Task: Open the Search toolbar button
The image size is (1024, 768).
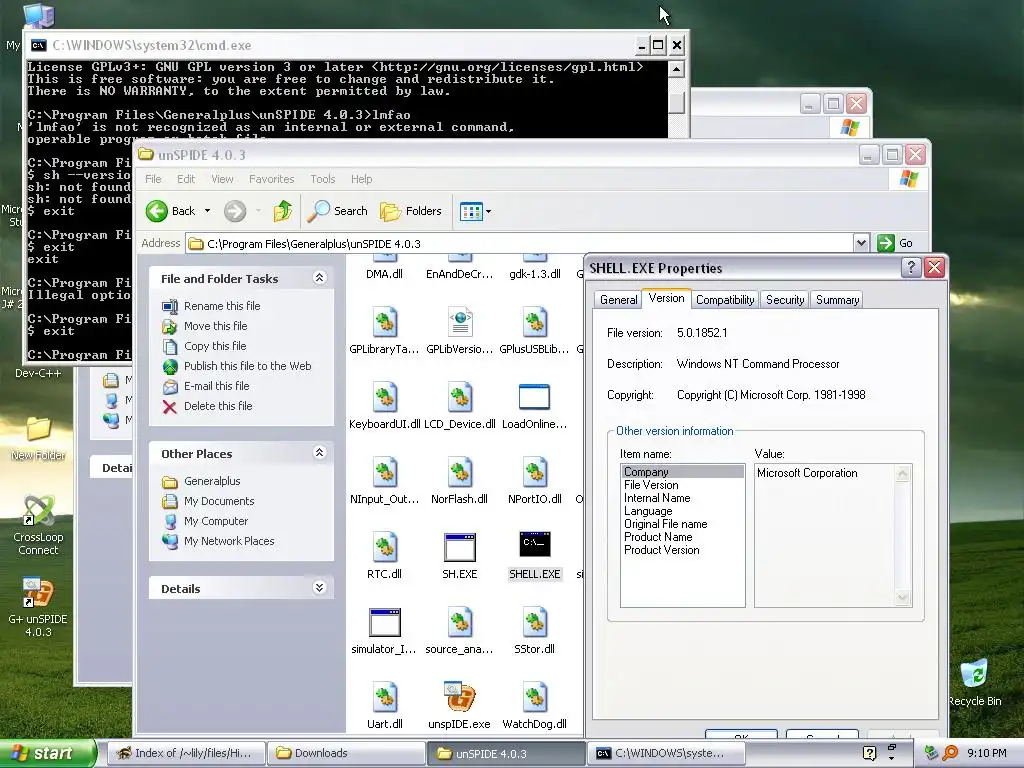Action: coord(337,211)
